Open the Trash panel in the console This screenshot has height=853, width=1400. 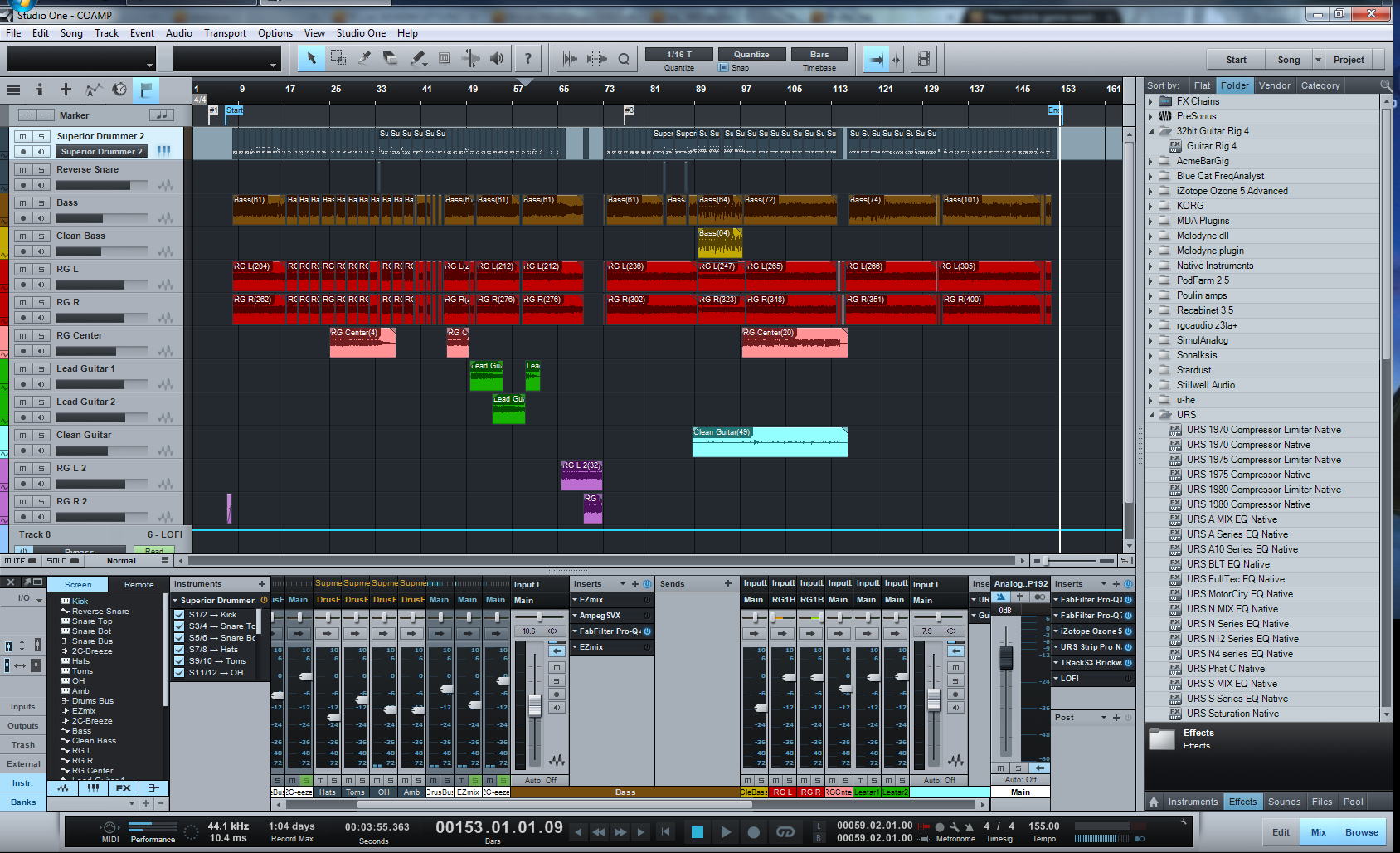[23, 745]
